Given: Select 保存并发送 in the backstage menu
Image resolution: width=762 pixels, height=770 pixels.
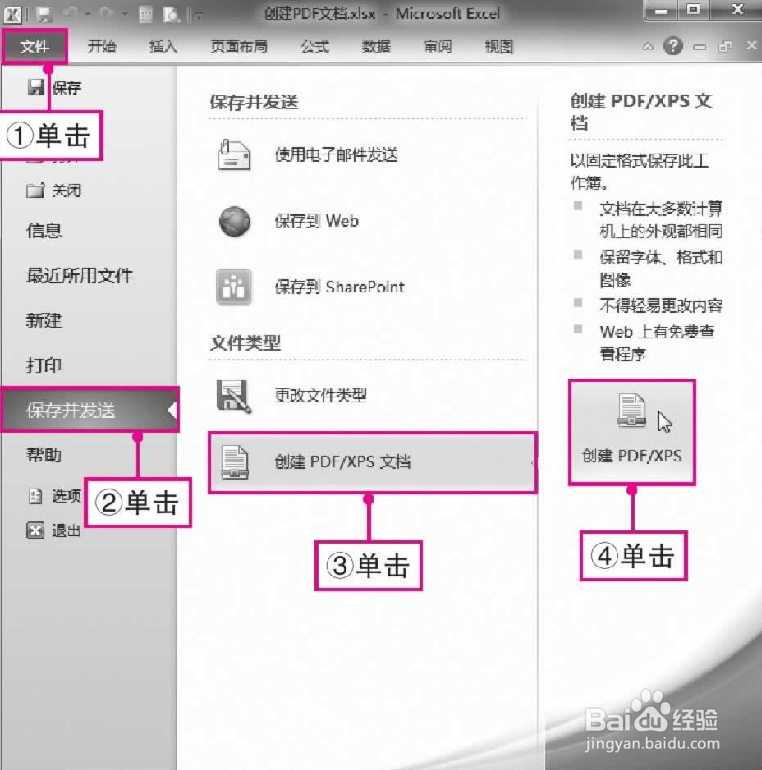Looking at the screenshot, I should pos(89,410).
